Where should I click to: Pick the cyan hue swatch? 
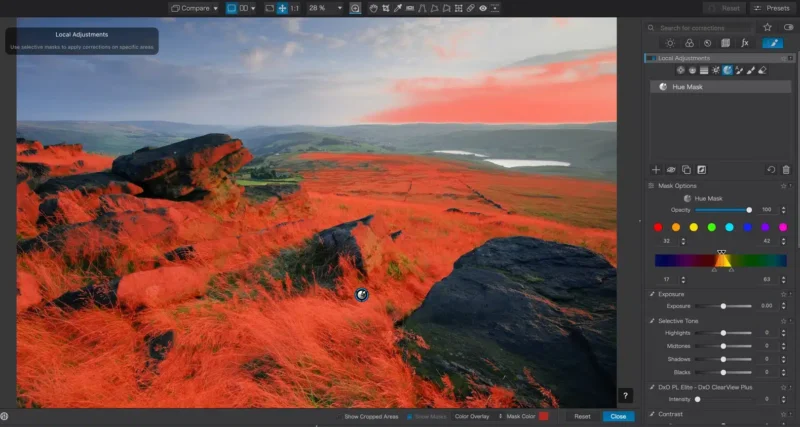tap(730, 228)
